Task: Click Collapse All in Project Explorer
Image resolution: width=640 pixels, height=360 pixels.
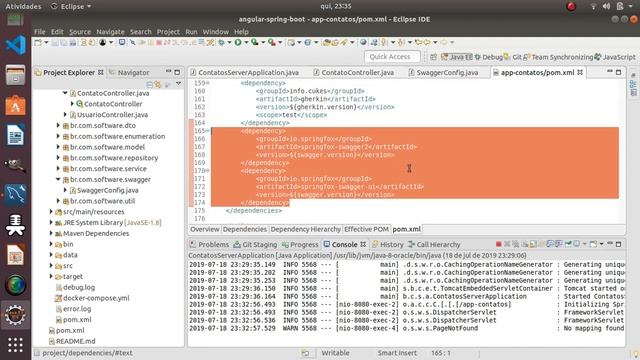Action: coord(149,84)
